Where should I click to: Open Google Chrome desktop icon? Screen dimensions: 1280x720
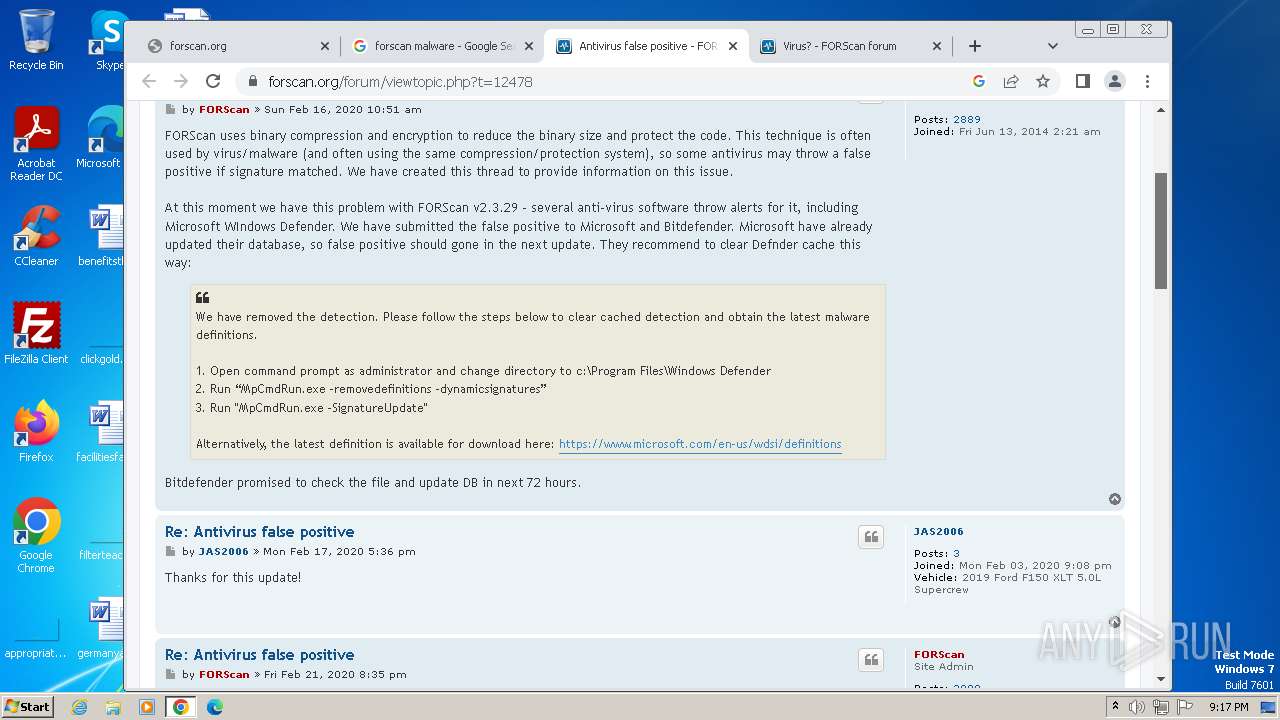36,536
